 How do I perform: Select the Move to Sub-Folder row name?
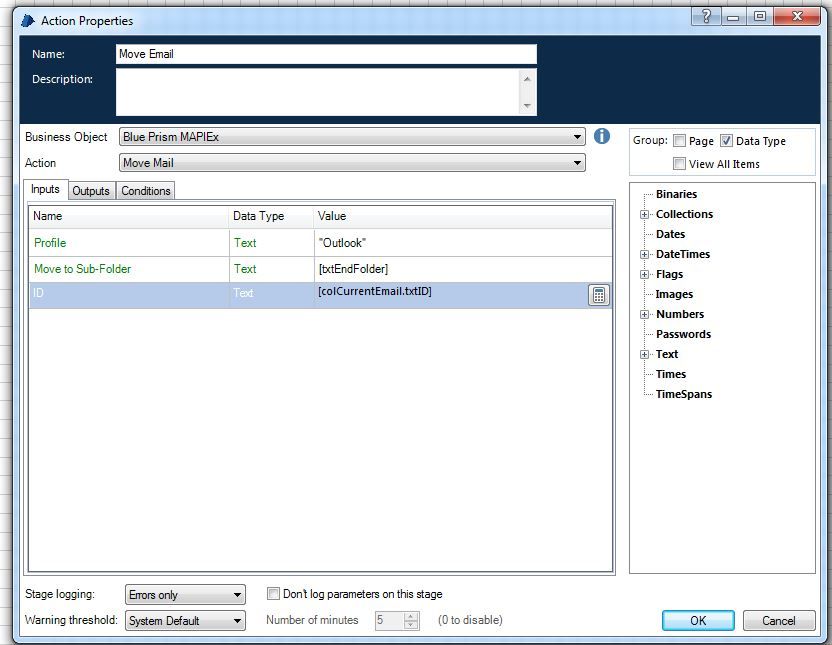(82, 269)
